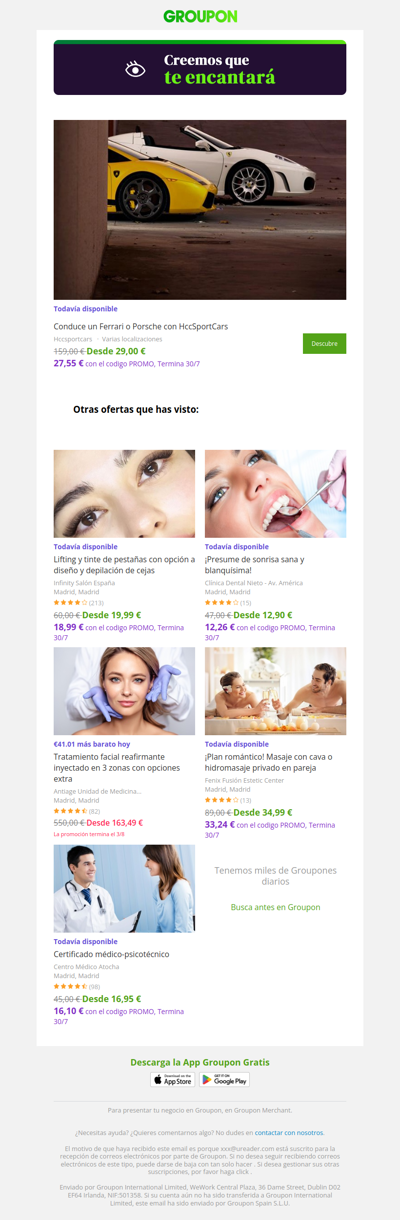
Task: Click the star rating under Centro Médico Atocha
Action: coord(70,987)
